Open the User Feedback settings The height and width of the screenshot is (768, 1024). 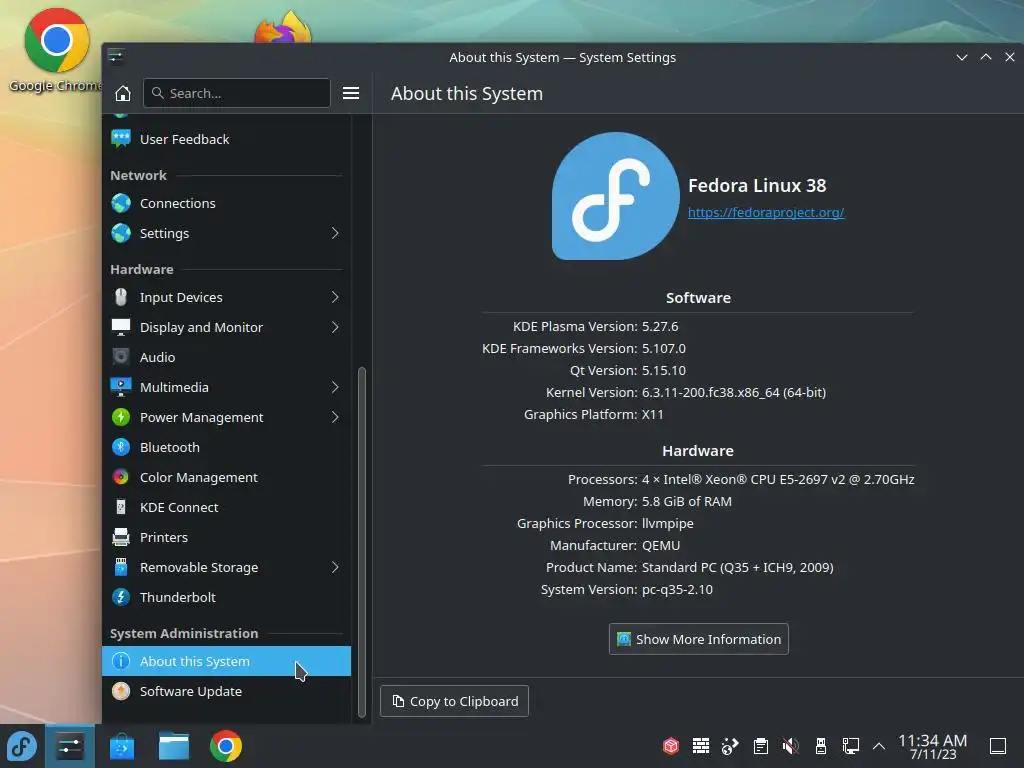(226, 139)
